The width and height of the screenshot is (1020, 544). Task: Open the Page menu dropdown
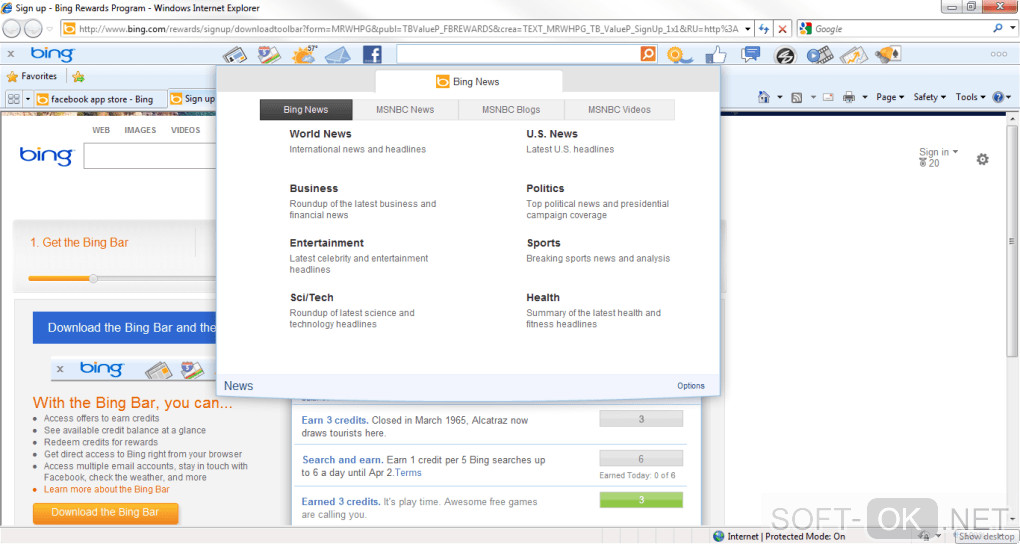click(890, 97)
